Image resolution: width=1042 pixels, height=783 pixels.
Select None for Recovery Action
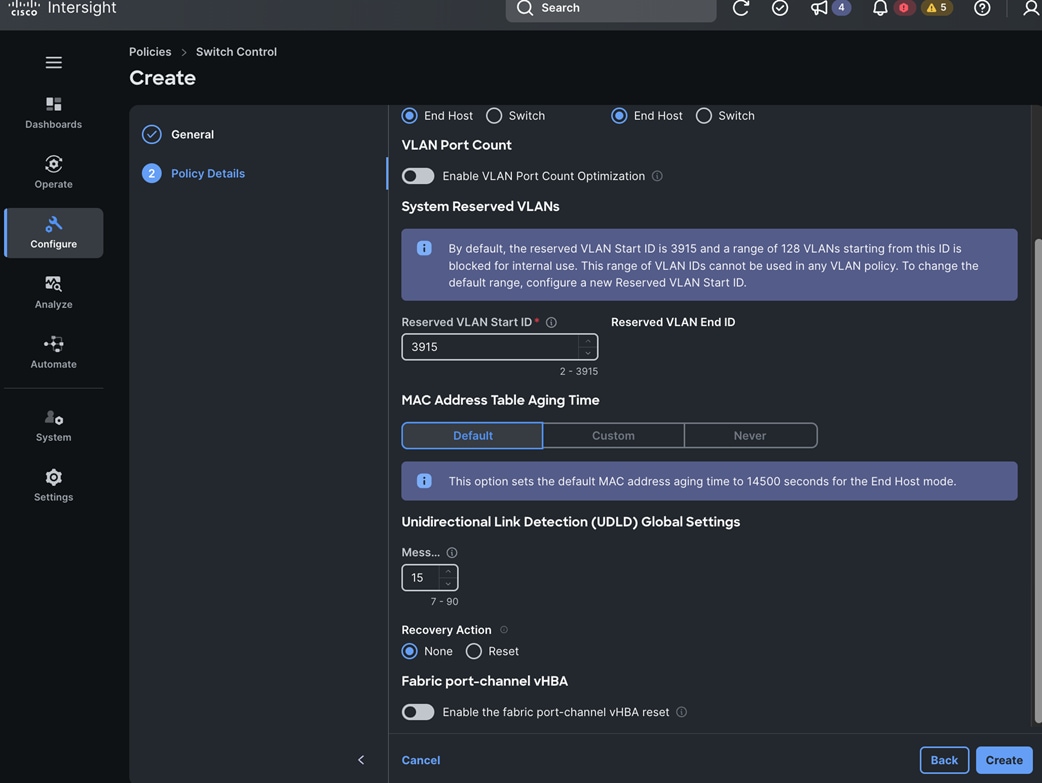click(409, 651)
